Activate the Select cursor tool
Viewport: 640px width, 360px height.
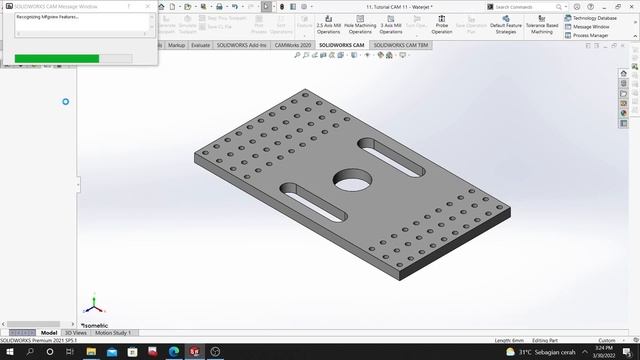coord(266,7)
